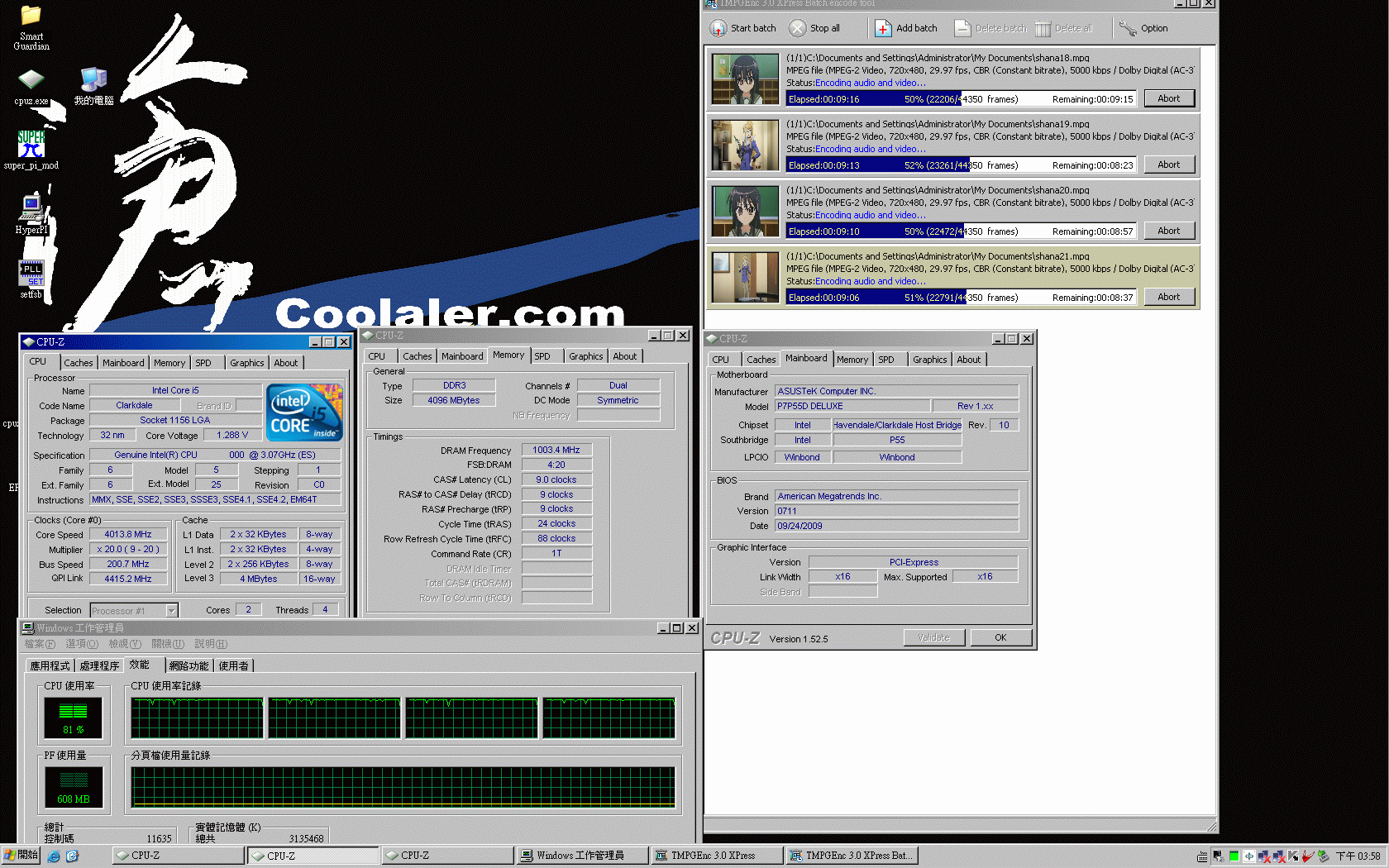This screenshot has height=868, width=1389.
Task: Click motherboard Model P7P55D DELUXE field
Action: (x=852, y=406)
